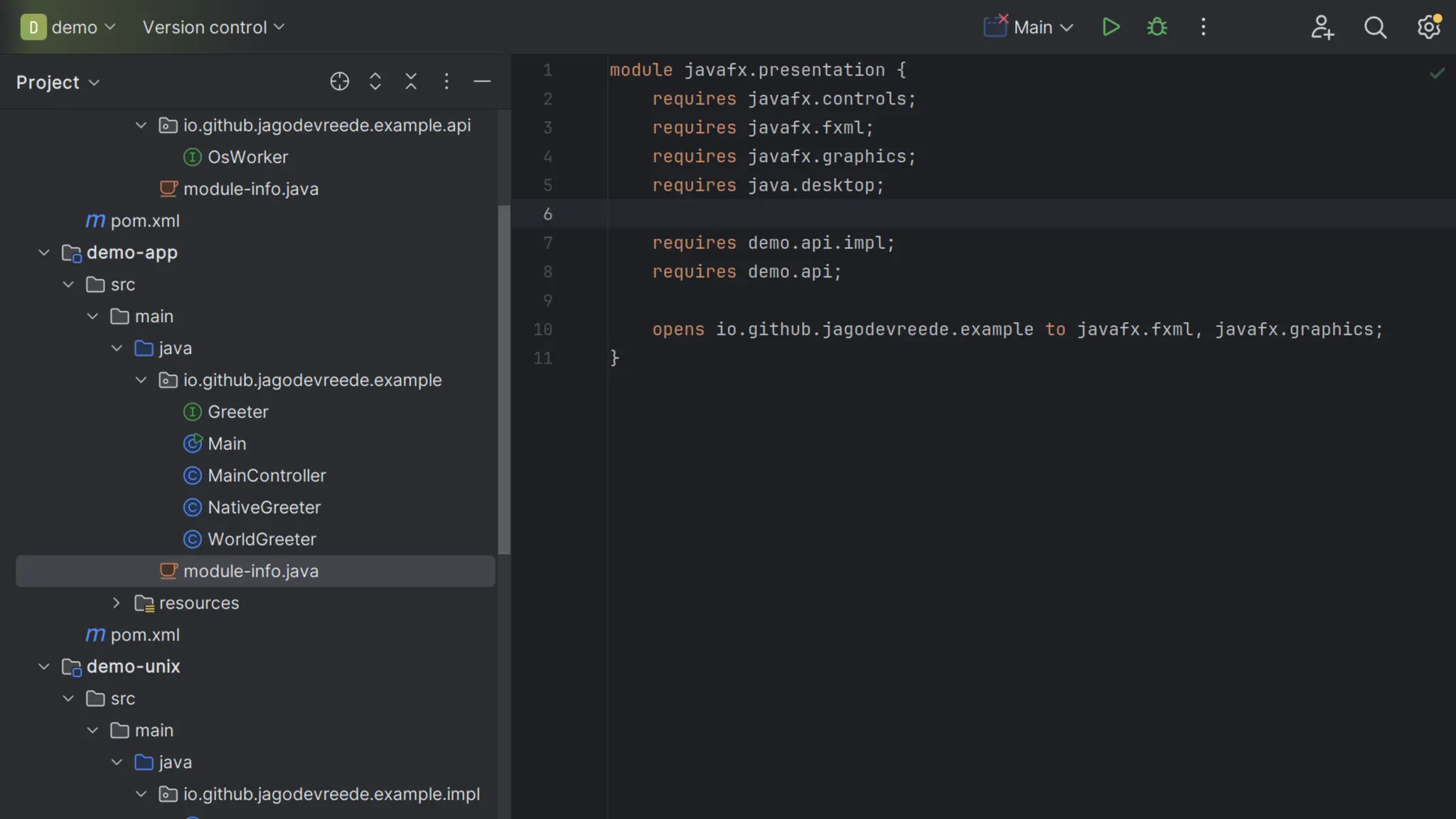1456x819 pixels.
Task: Collapse the demo-unix module folder
Action: 44,667
